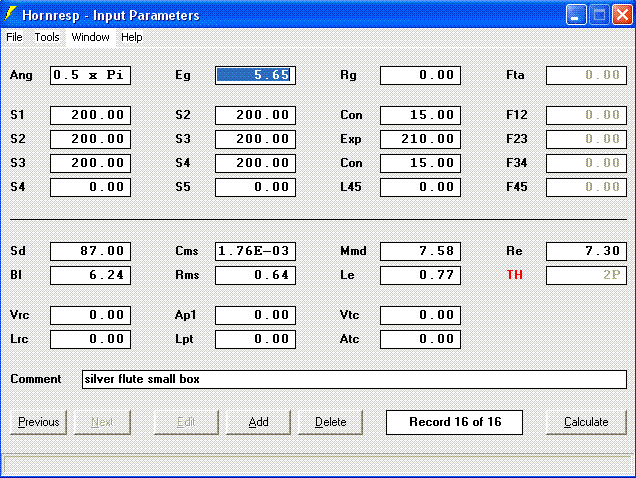The image size is (636, 478).
Task: Click the Record 16 of 16 box
Action: pos(454,422)
